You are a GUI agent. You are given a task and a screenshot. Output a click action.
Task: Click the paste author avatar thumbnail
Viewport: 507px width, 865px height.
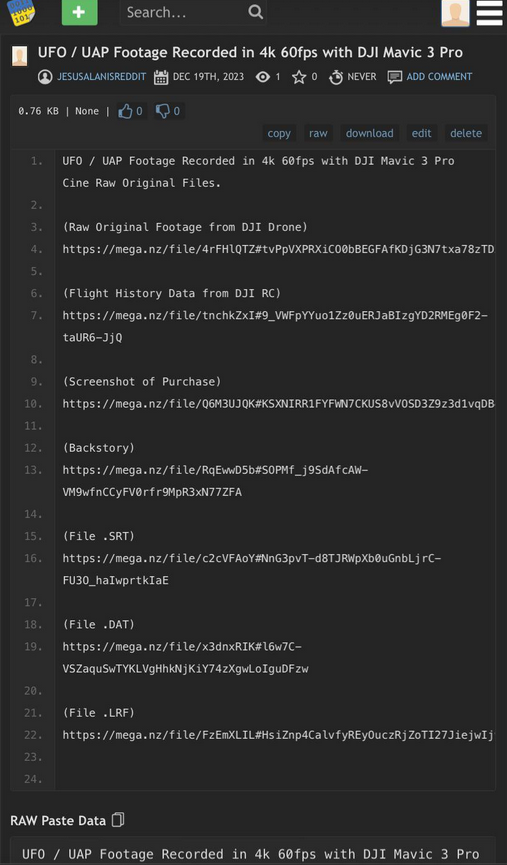point(20,56)
